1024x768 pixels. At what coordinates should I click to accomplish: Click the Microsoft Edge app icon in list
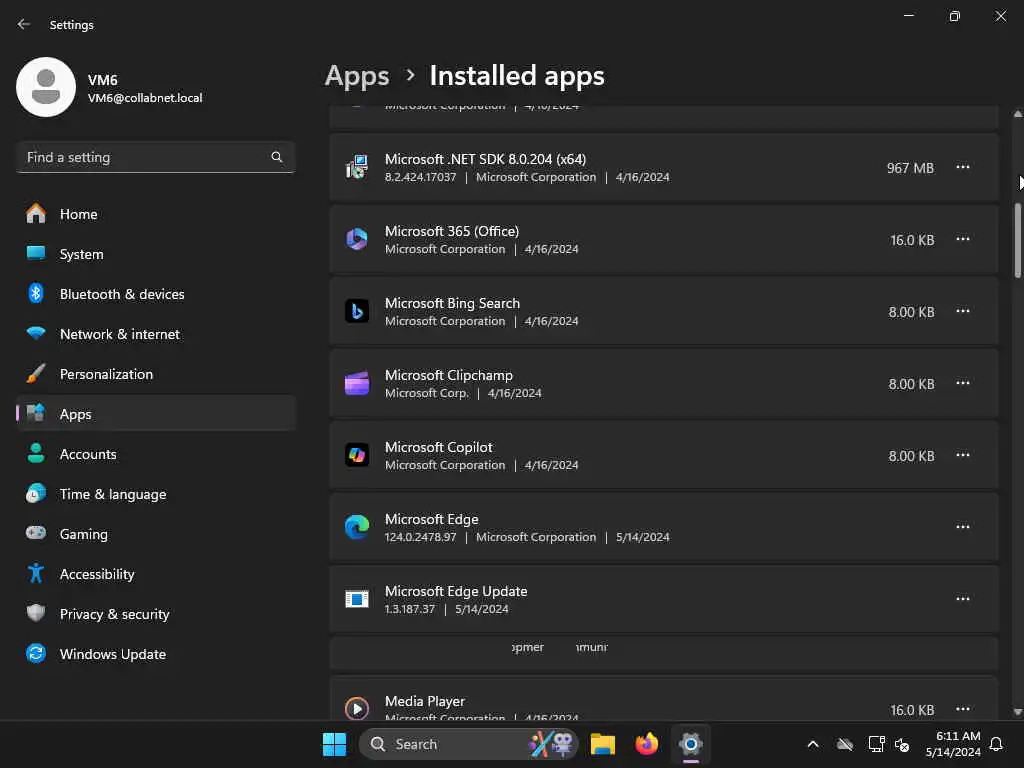point(357,527)
